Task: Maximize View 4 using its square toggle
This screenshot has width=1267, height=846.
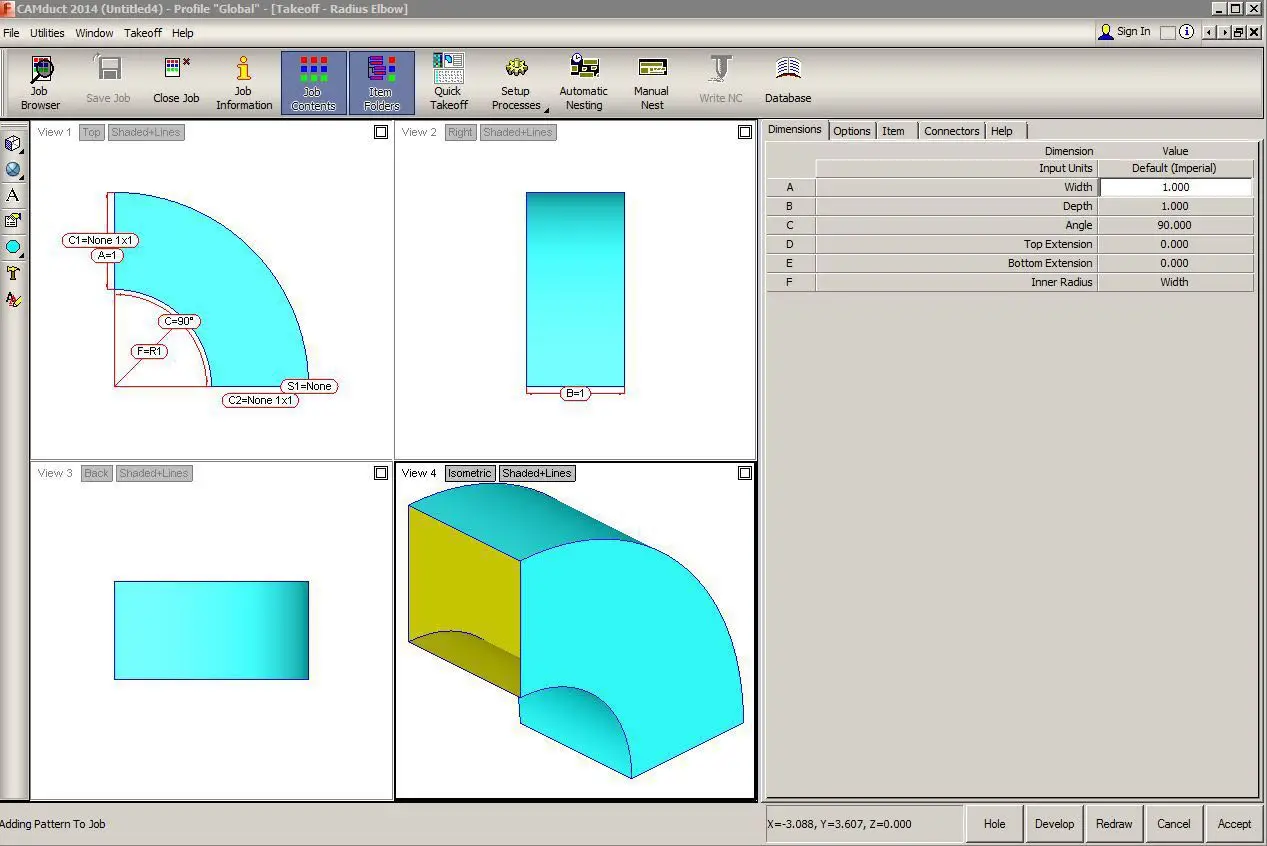Action: [744, 473]
